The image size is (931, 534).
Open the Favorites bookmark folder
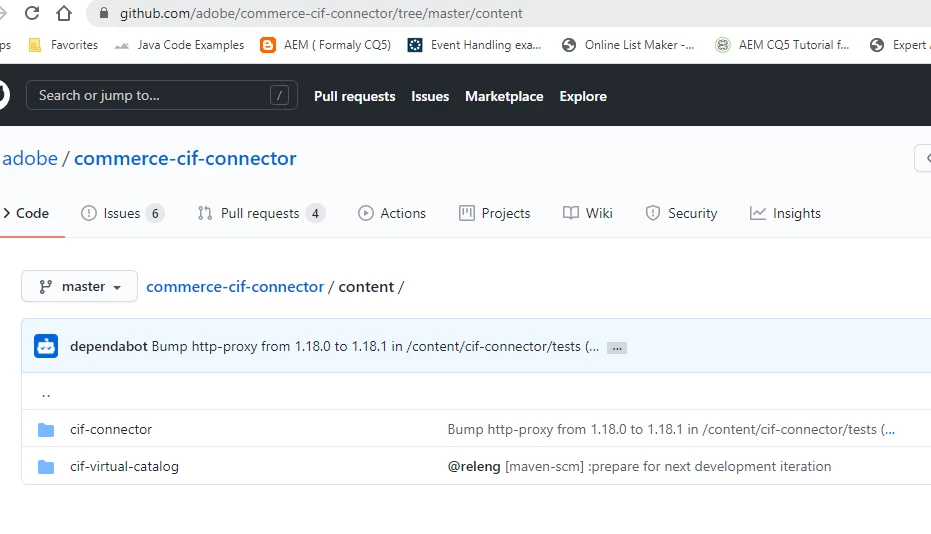63,45
